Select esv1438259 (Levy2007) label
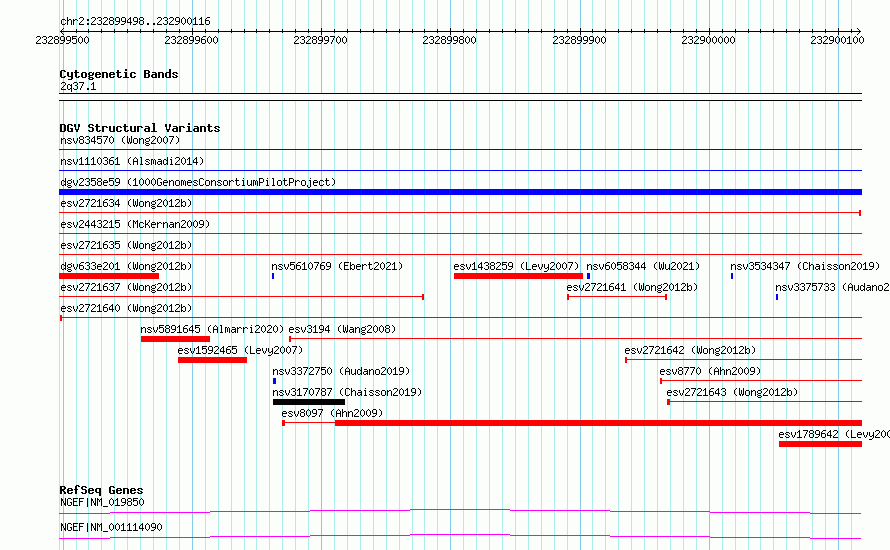Image resolution: width=890 pixels, height=550 pixels. (516, 266)
